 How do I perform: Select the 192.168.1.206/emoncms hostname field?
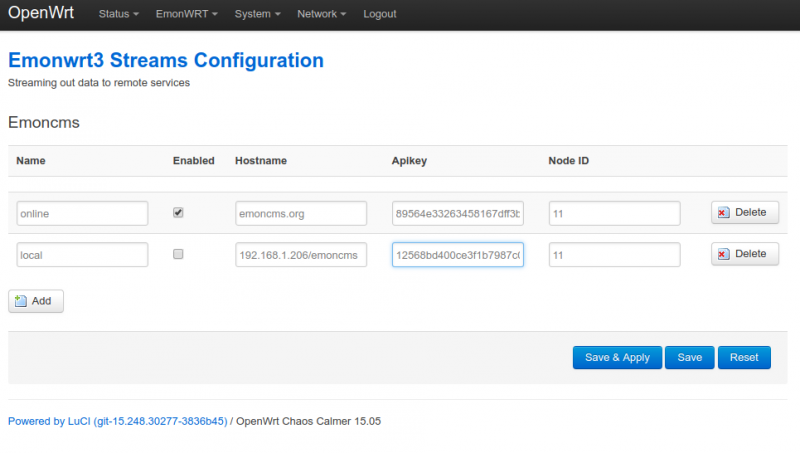(301, 255)
